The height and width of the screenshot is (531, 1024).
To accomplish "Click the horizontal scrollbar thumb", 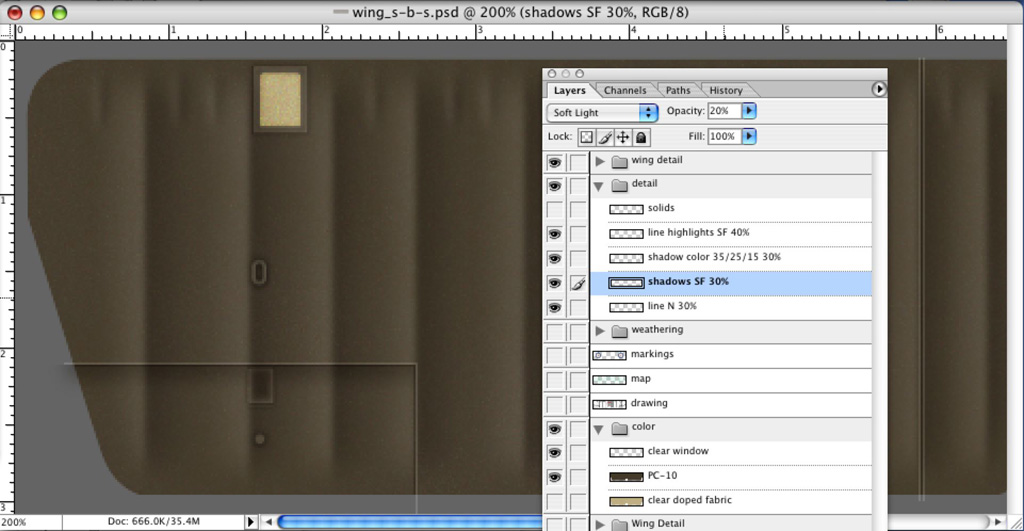I will pos(410,522).
